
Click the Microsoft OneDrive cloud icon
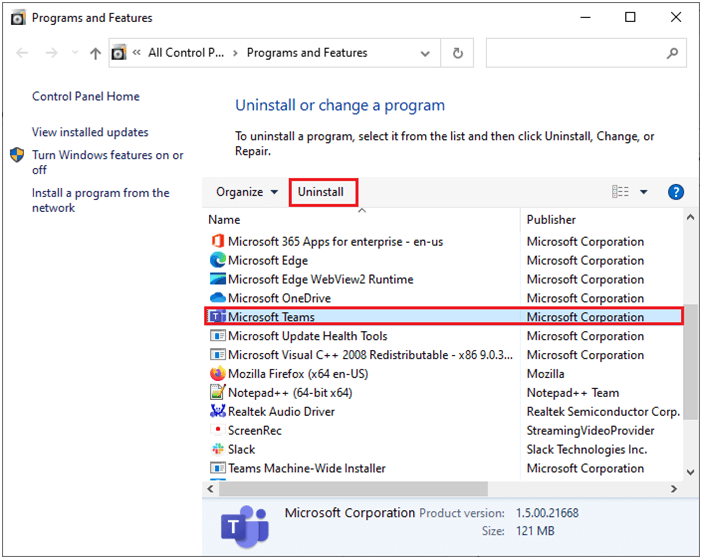[x=218, y=298]
